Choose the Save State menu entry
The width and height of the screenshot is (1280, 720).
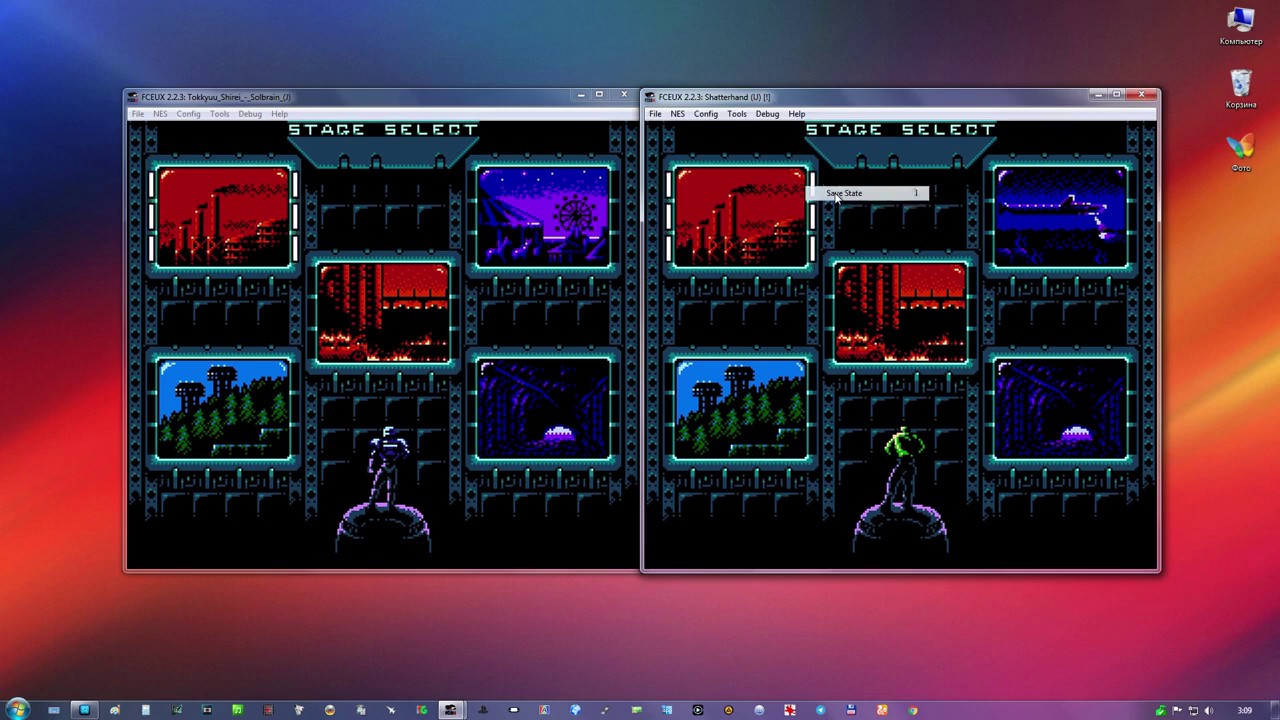pos(868,193)
